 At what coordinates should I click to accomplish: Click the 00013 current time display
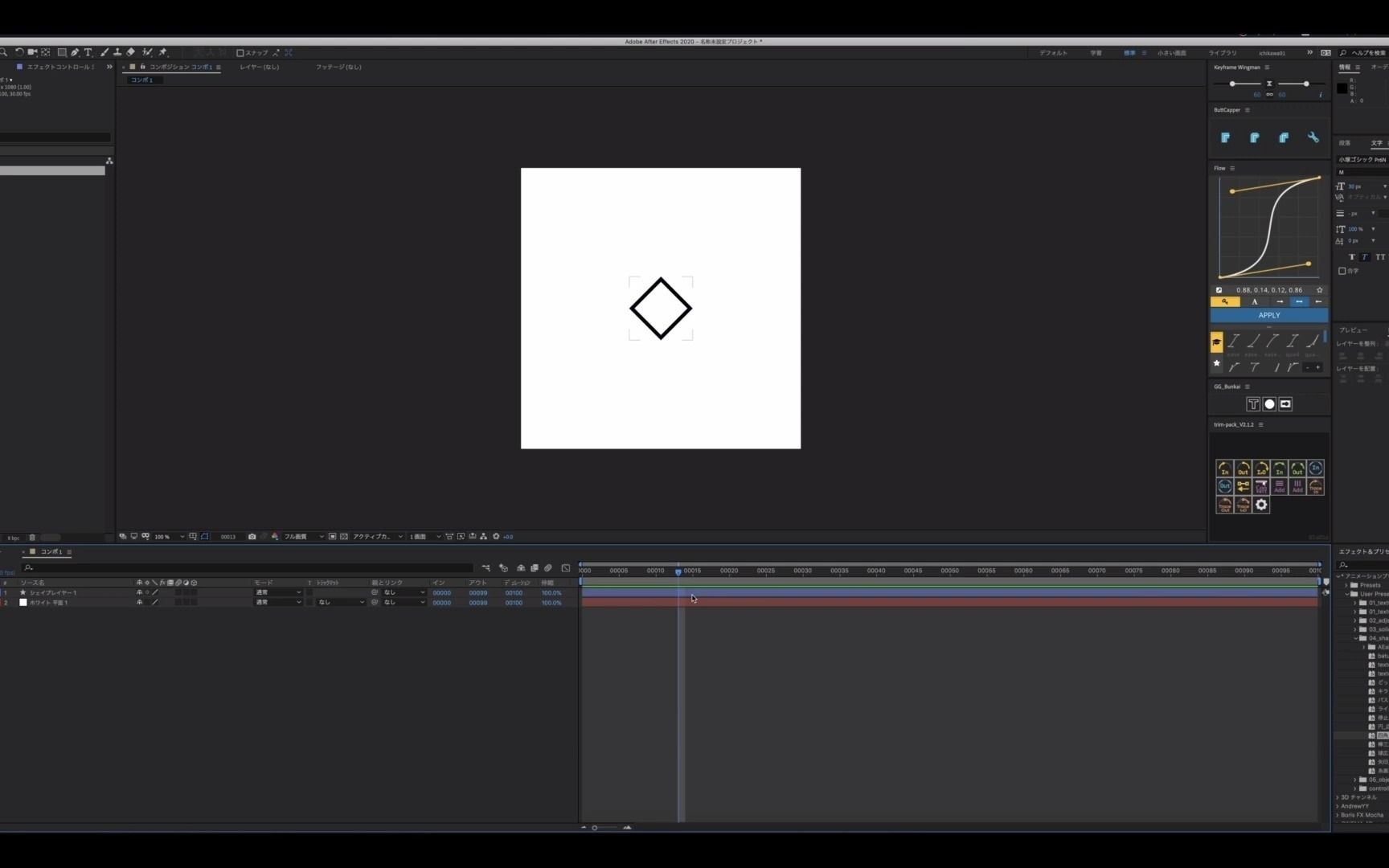click(228, 537)
